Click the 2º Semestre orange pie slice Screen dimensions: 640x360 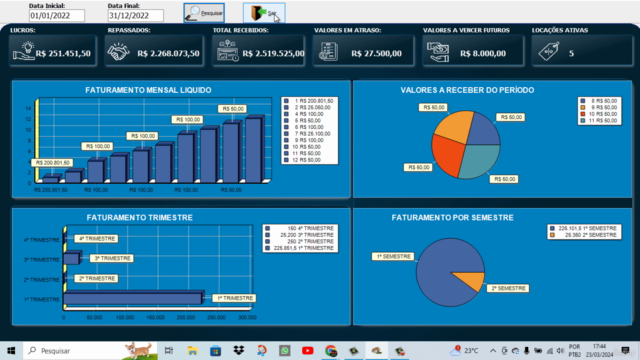tap(473, 280)
